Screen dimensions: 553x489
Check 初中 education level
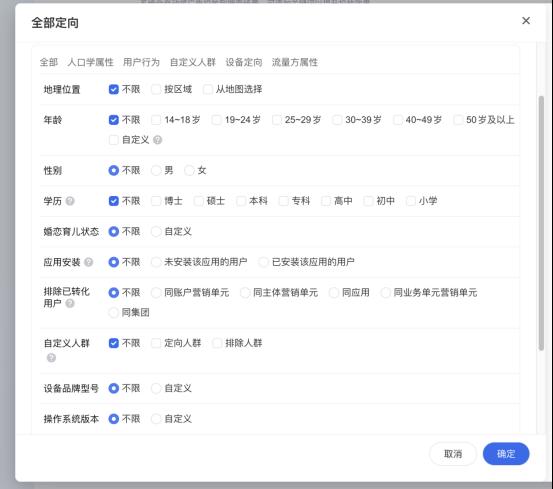coord(368,201)
